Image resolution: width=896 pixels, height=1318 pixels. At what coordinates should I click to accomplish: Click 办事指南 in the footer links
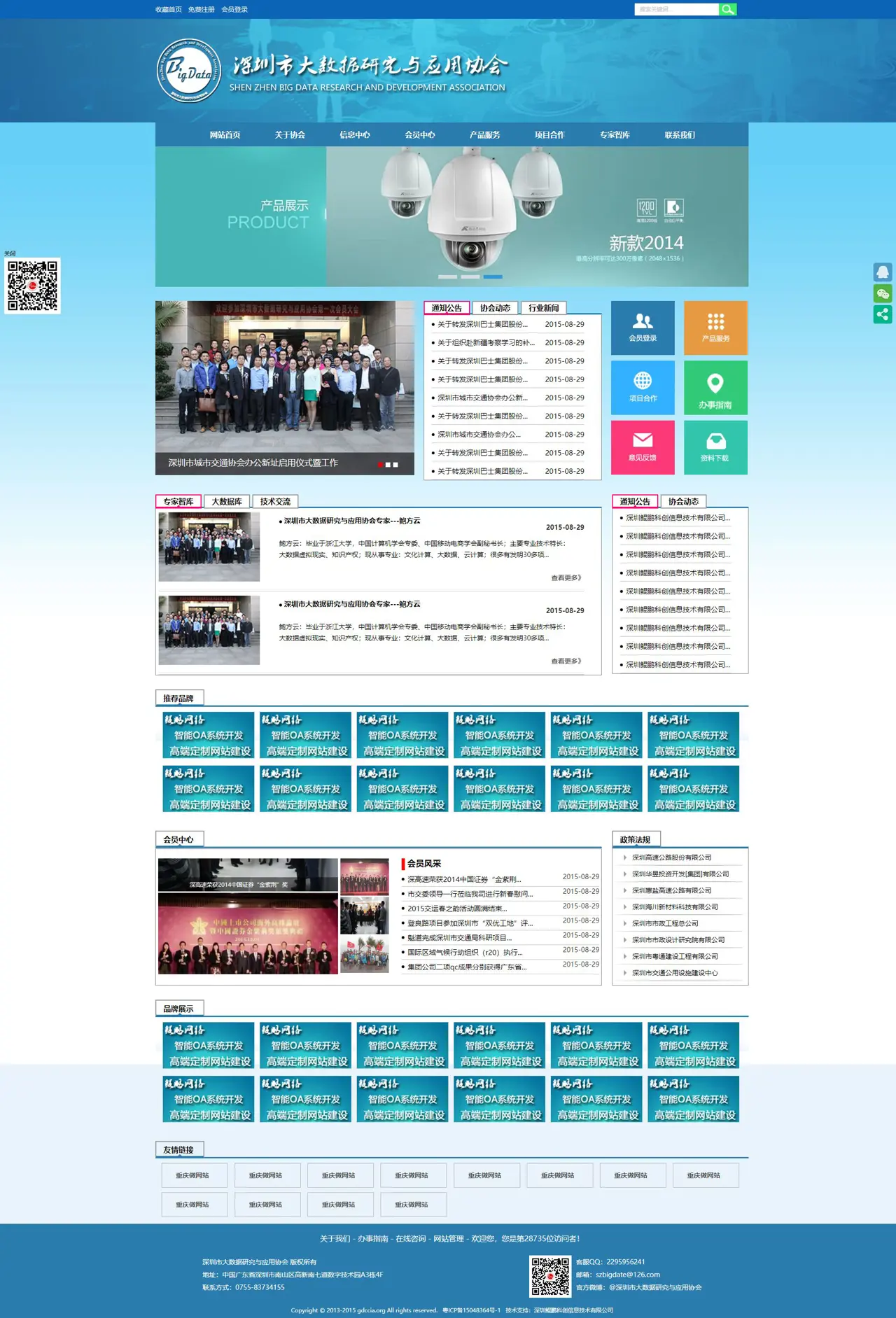click(x=373, y=1238)
